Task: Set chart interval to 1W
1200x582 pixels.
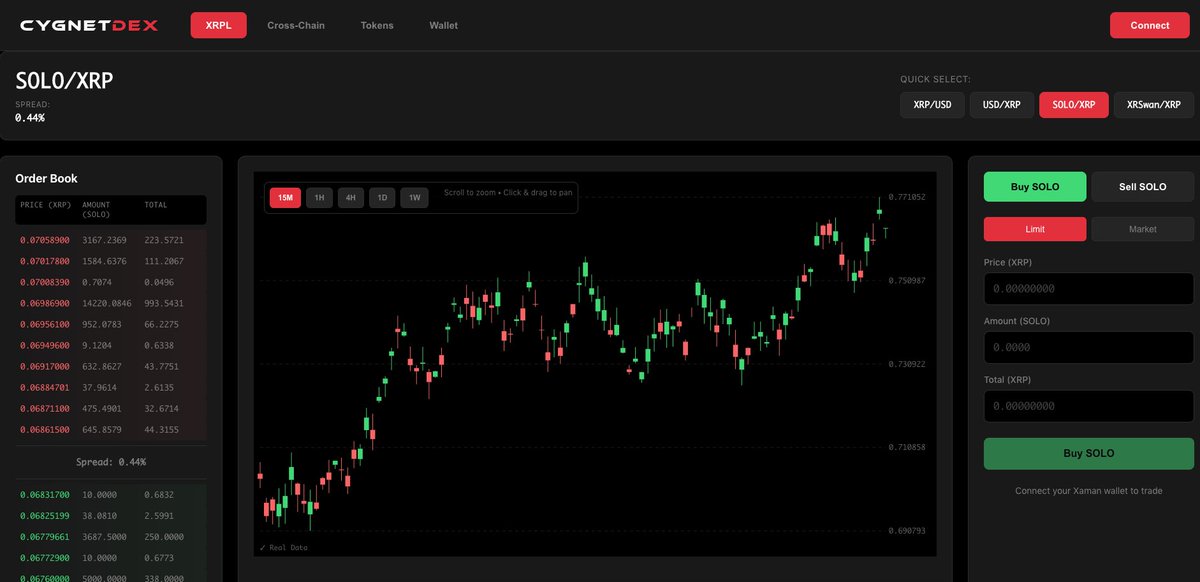Action: pyautogui.click(x=415, y=198)
